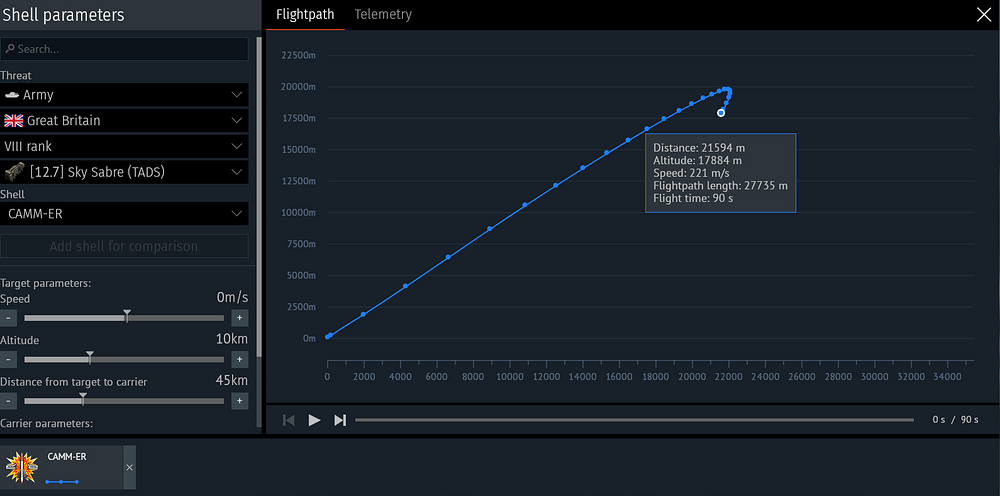Click the target Altitude slider handle
The width and height of the screenshot is (1000, 496).
[x=90, y=357]
